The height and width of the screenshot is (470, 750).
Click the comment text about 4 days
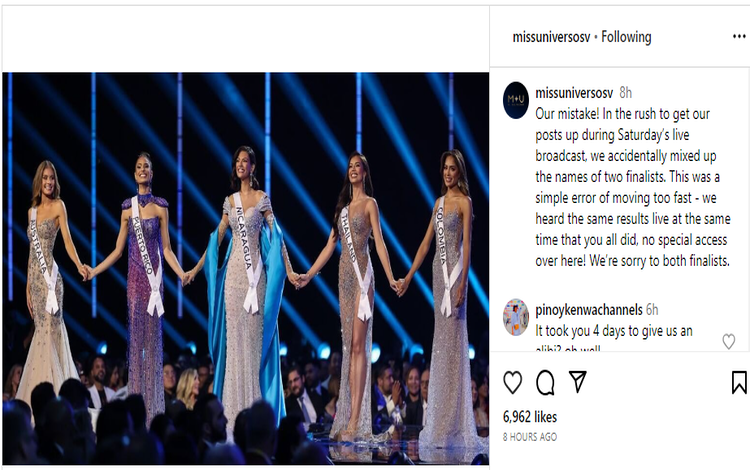click(x=614, y=338)
